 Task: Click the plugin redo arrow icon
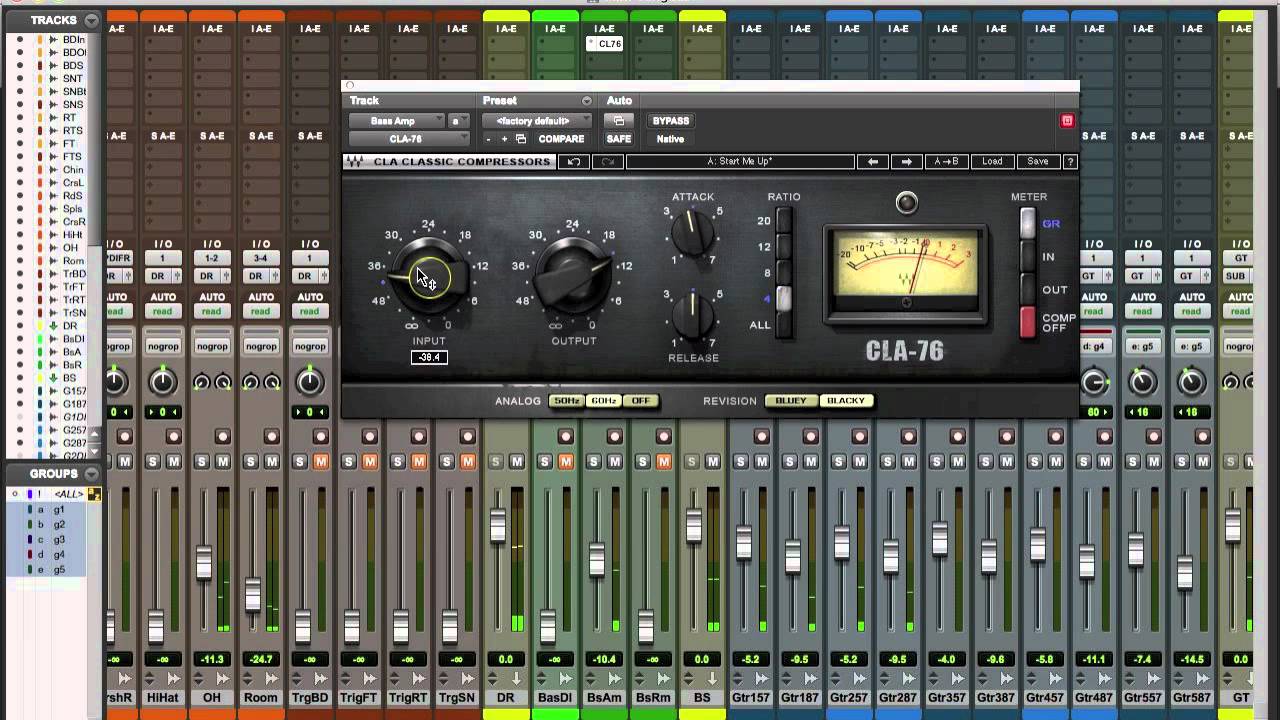point(608,161)
